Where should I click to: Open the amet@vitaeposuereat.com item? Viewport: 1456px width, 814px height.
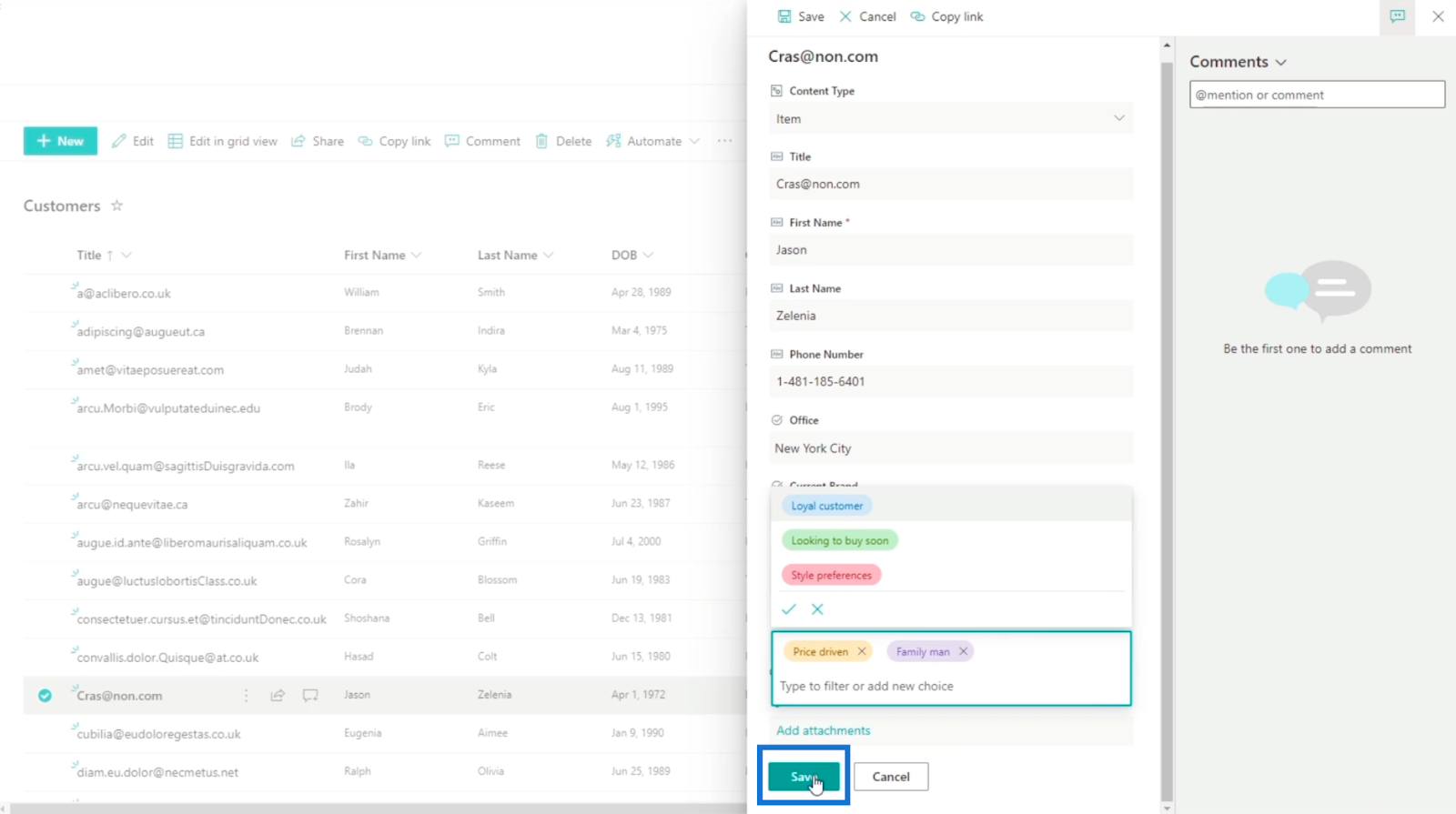click(x=150, y=370)
